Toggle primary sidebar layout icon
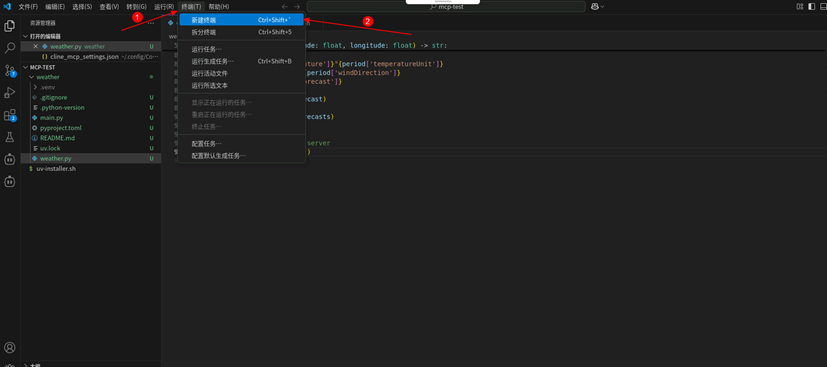827x367 pixels. click(x=811, y=6)
